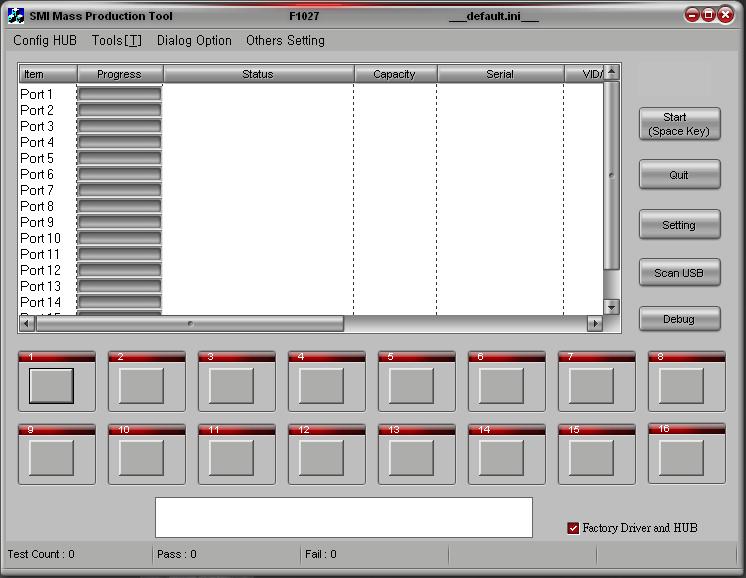Open the Others Setting menu
The image size is (746, 578).
point(285,40)
